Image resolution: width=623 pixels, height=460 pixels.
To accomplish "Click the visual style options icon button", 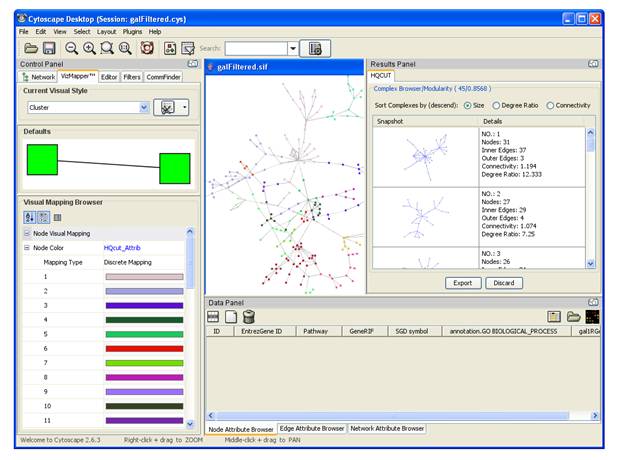I will [x=167, y=107].
